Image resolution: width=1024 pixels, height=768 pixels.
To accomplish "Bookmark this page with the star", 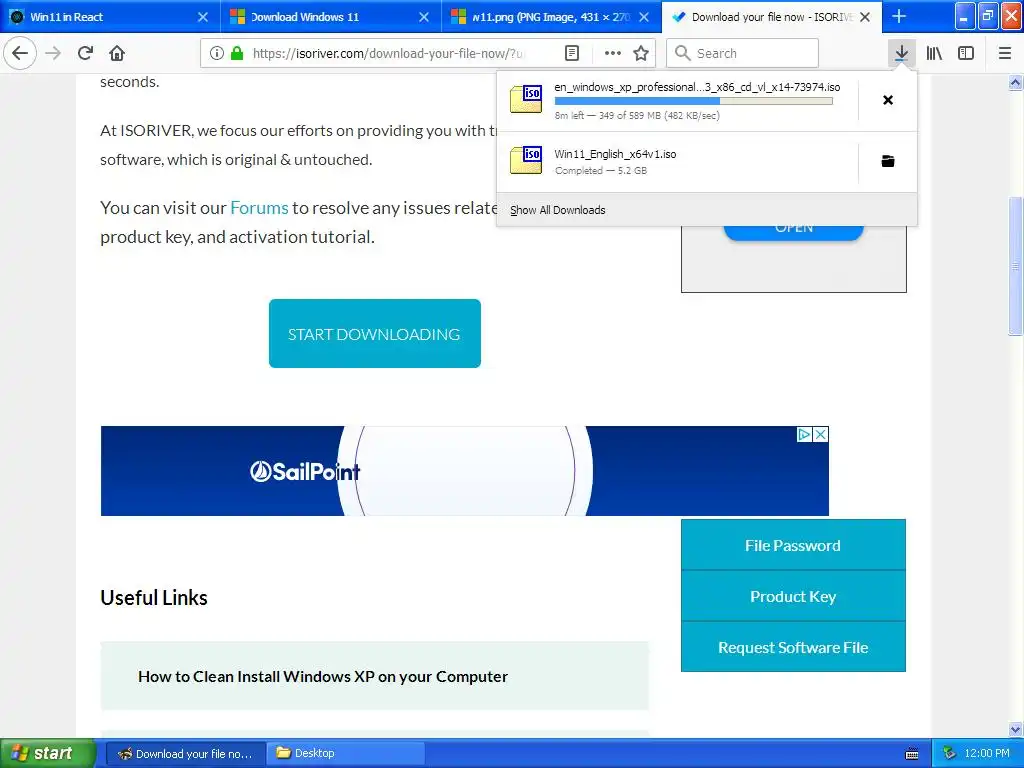I will pos(641,54).
